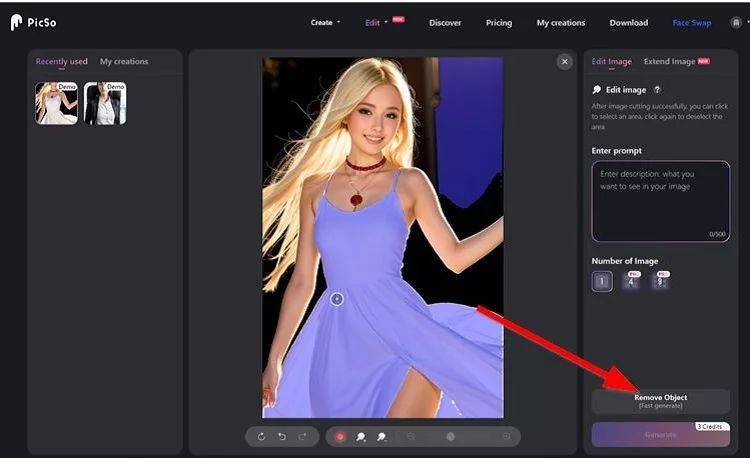
Task: Open the Pricing page
Action: click(x=499, y=22)
